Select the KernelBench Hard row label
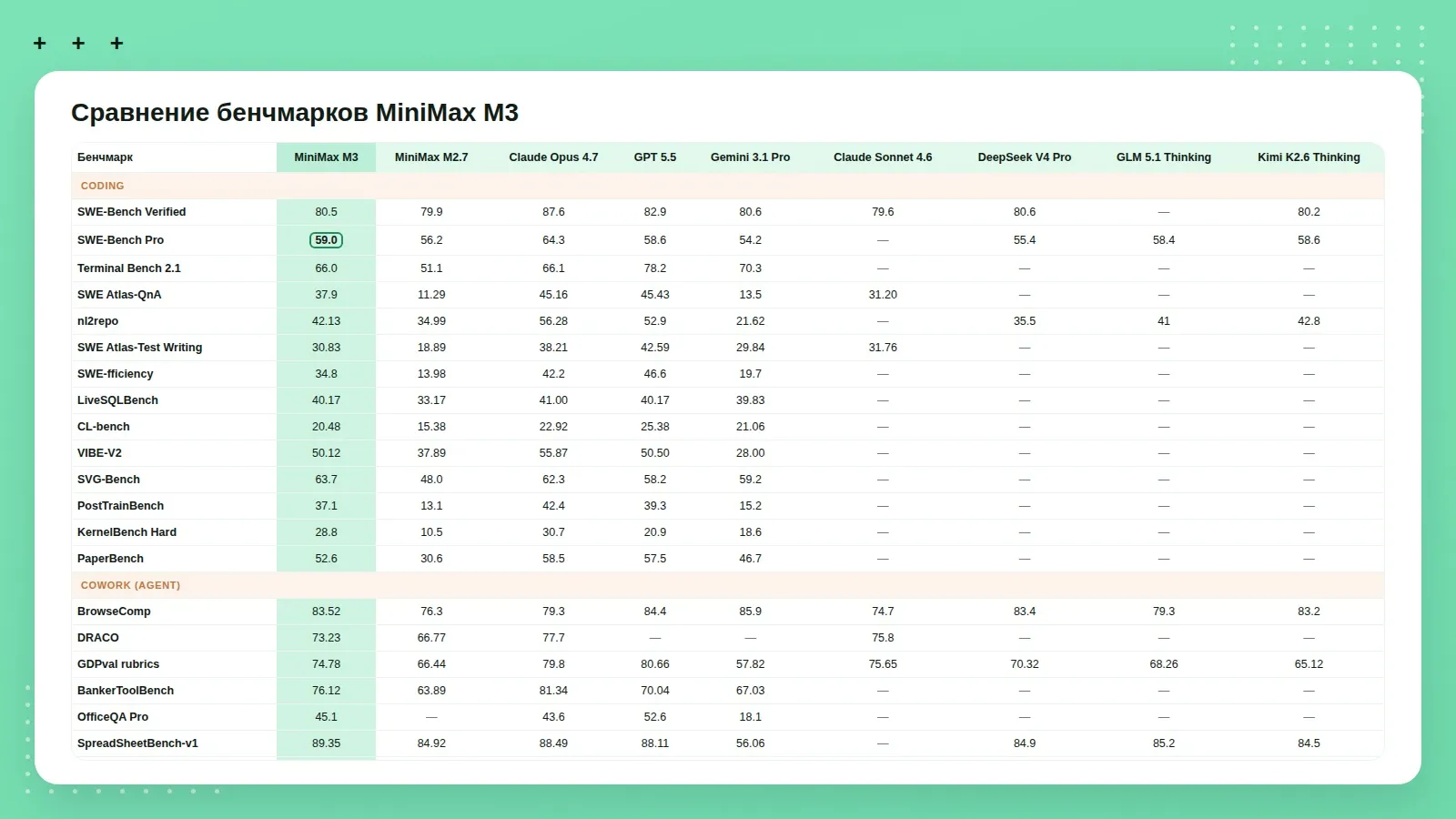Viewport: 1456px width, 819px height. tap(127, 532)
